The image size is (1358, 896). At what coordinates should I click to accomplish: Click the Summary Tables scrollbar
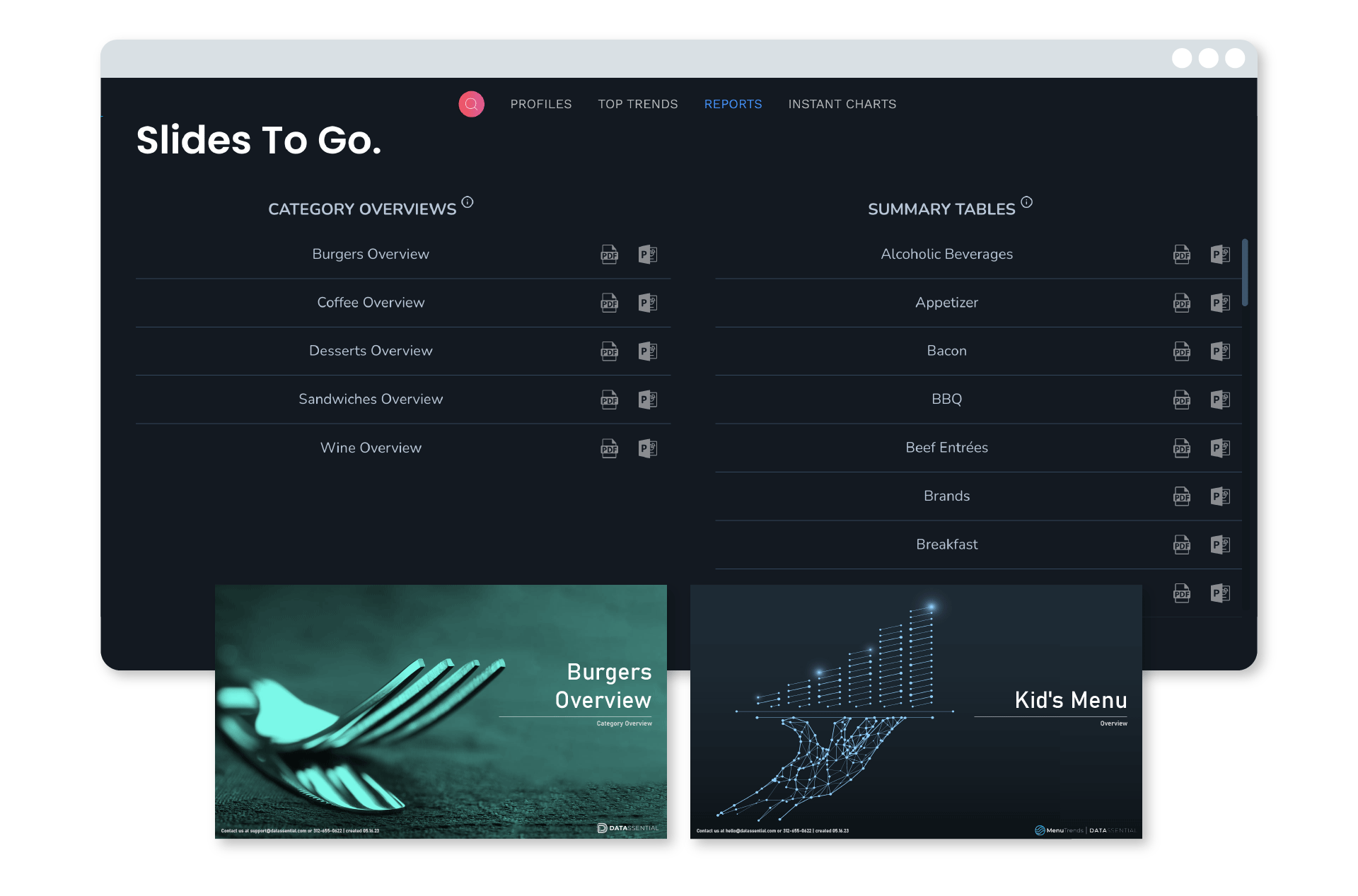1244,273
